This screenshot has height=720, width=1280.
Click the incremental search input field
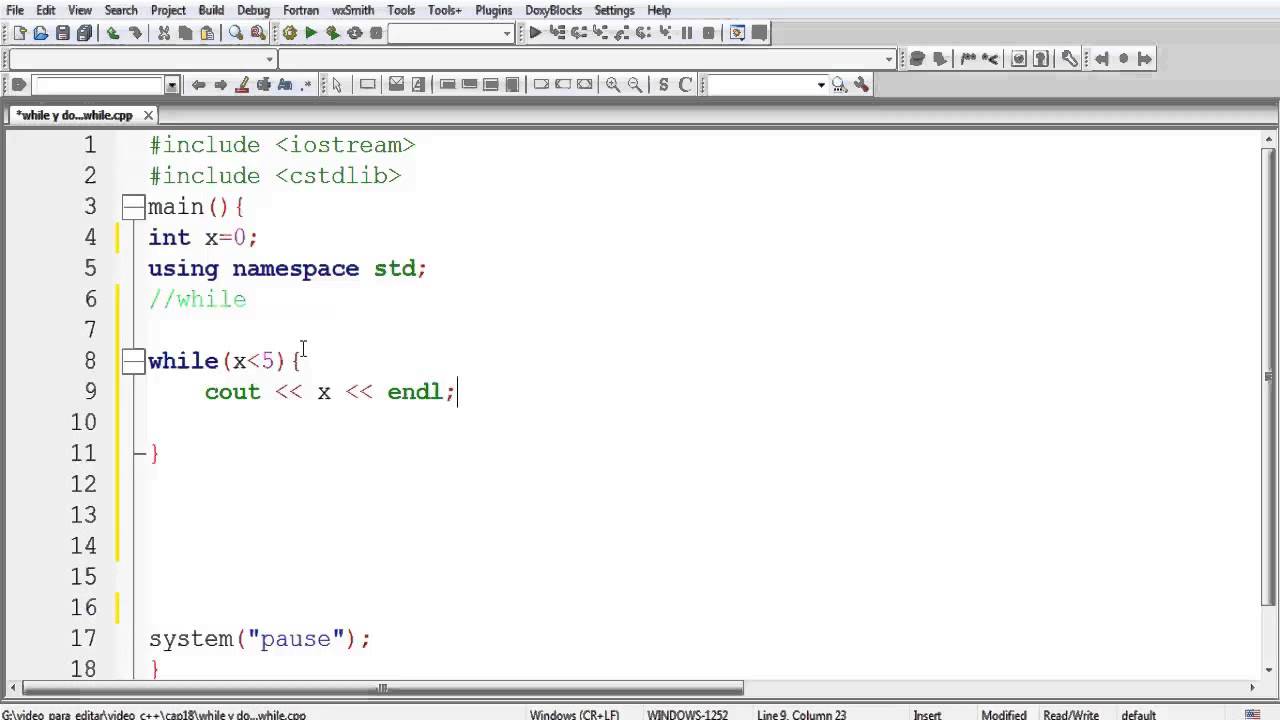coord(97,85)
